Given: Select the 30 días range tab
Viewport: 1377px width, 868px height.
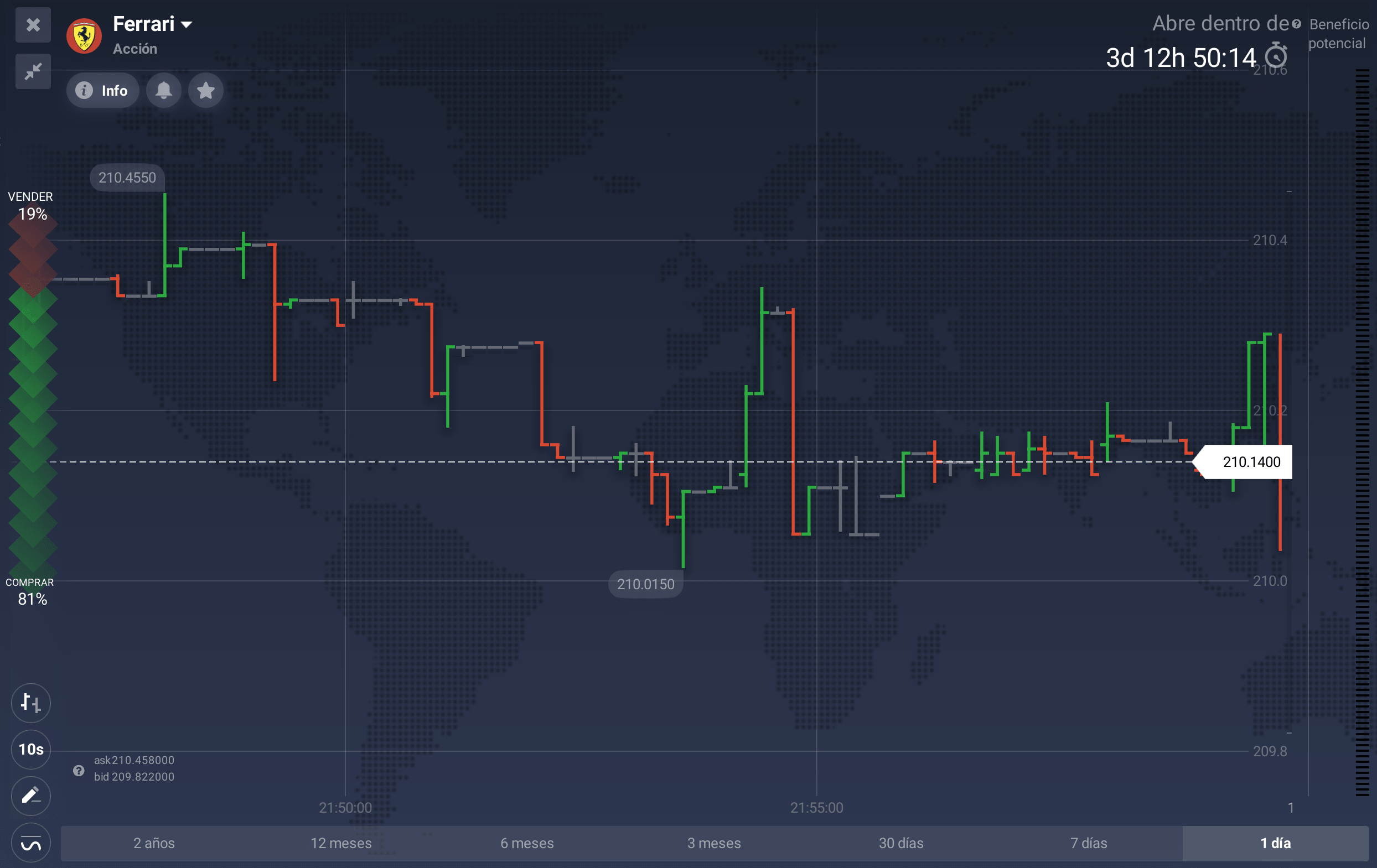Looking at the screenshot, I should [901, 843].
